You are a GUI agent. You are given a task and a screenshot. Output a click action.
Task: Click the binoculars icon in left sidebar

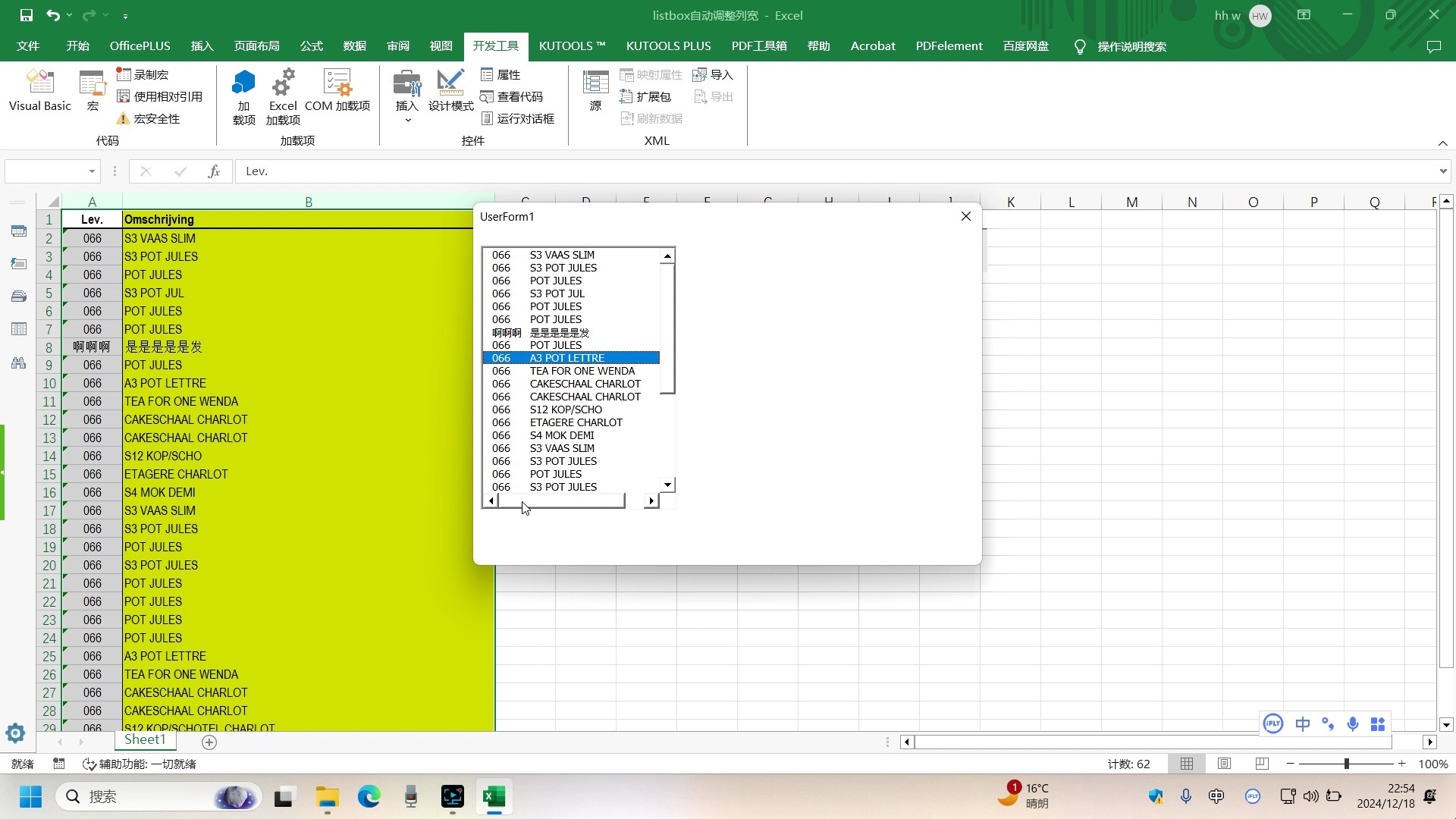[18, 362]
